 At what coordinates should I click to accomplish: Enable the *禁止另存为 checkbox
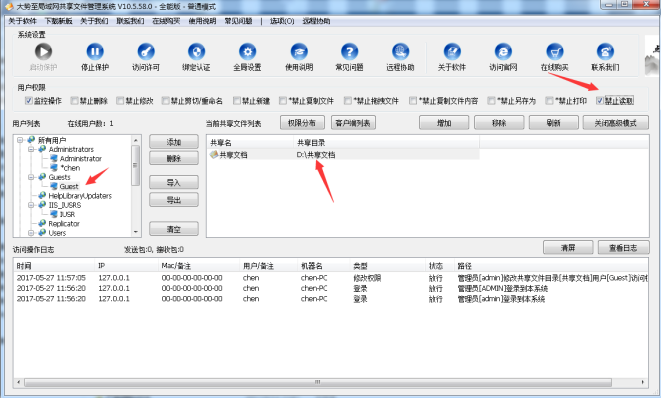pyautogui.click(x=491, y=100)
